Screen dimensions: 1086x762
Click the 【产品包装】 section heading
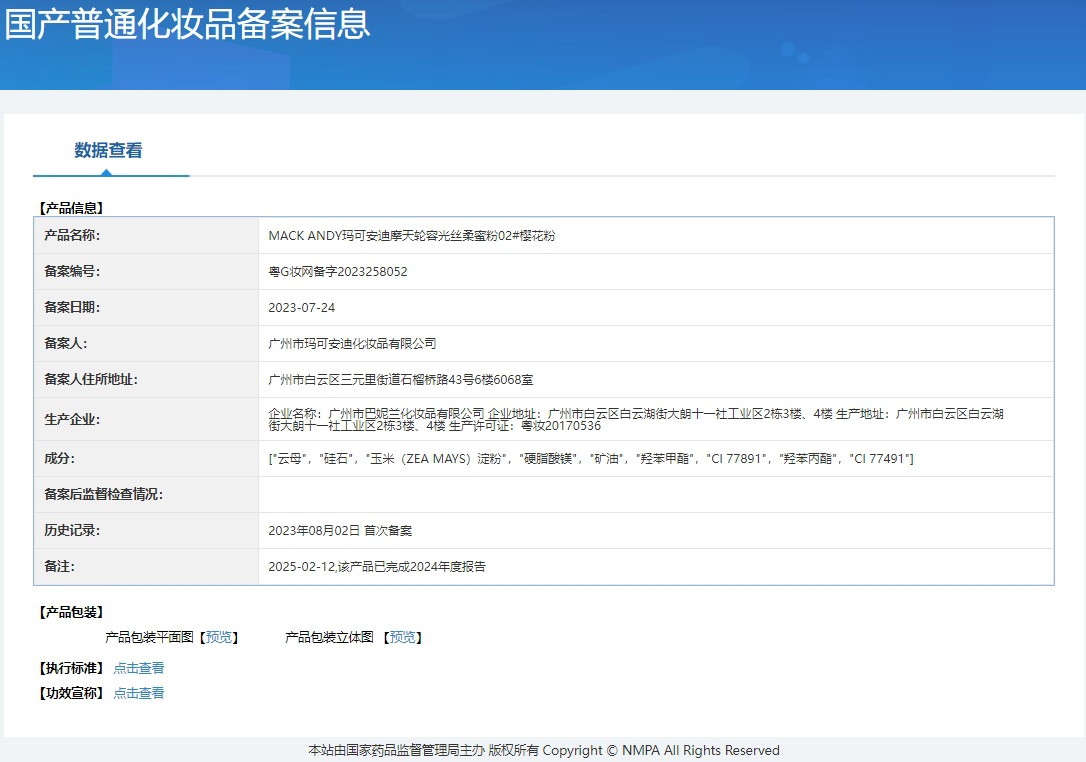pos(71,612)
